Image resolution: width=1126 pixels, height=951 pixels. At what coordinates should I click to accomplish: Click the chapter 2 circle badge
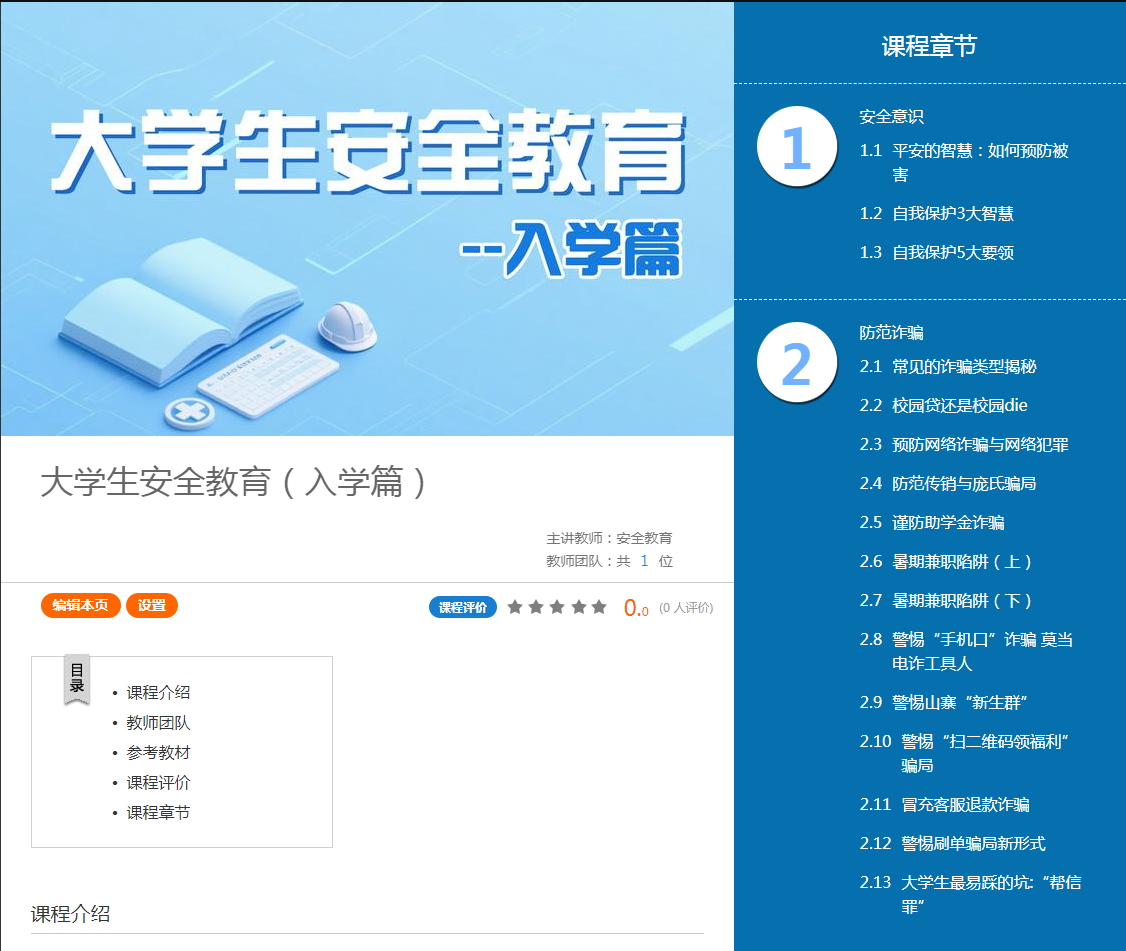(795, 364)
